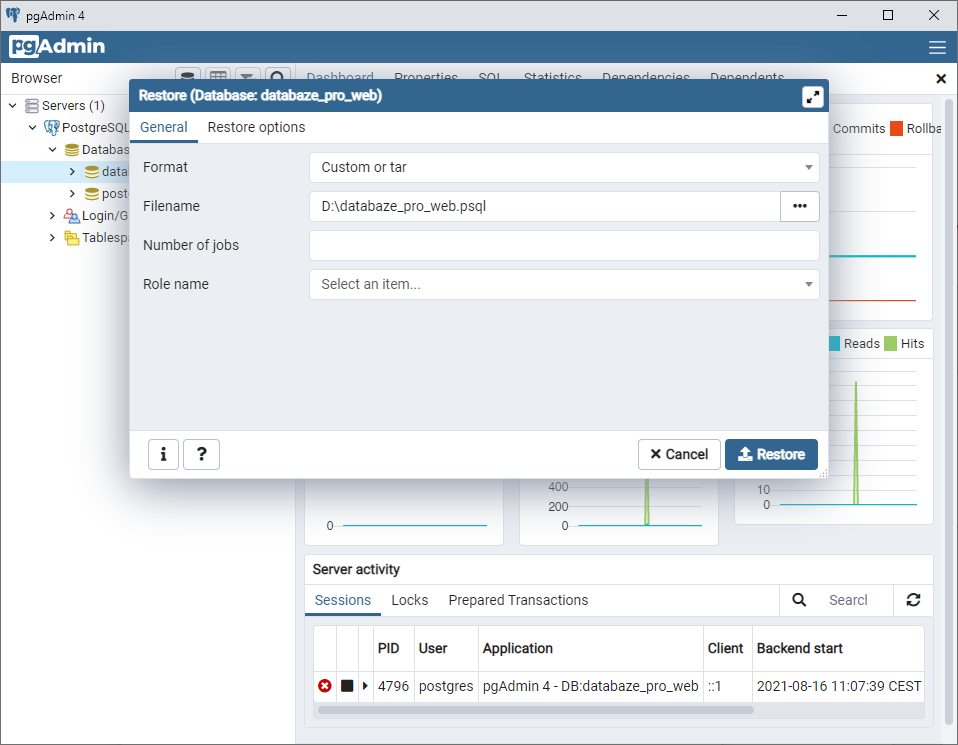Click the filter icon in the browser toolbar
The height and width of the screenshot is (745, 958).
coord(247,77)
